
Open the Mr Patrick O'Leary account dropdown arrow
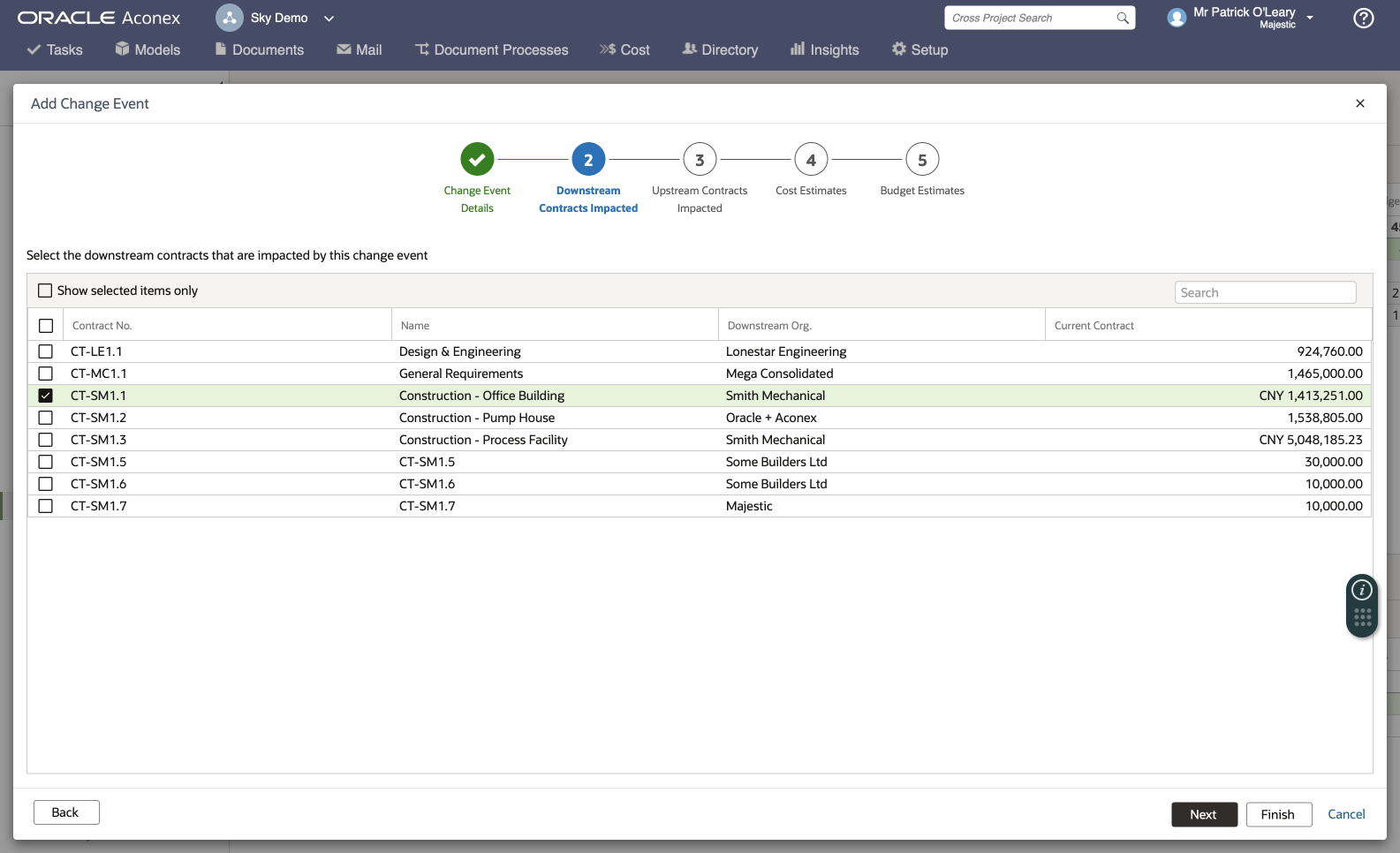[1310, 18]
